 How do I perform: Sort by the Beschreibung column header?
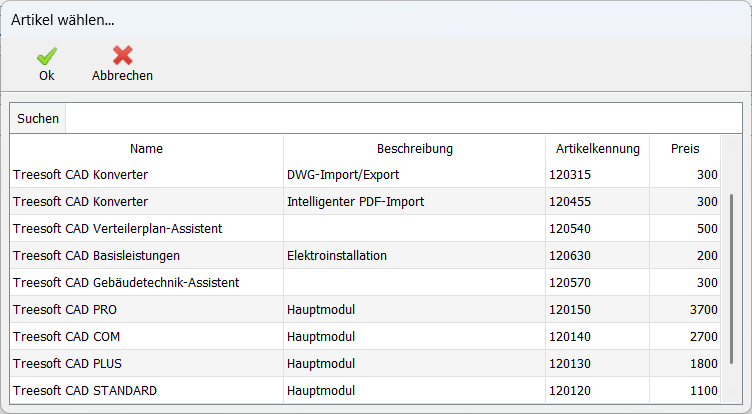tap(414, 149)
